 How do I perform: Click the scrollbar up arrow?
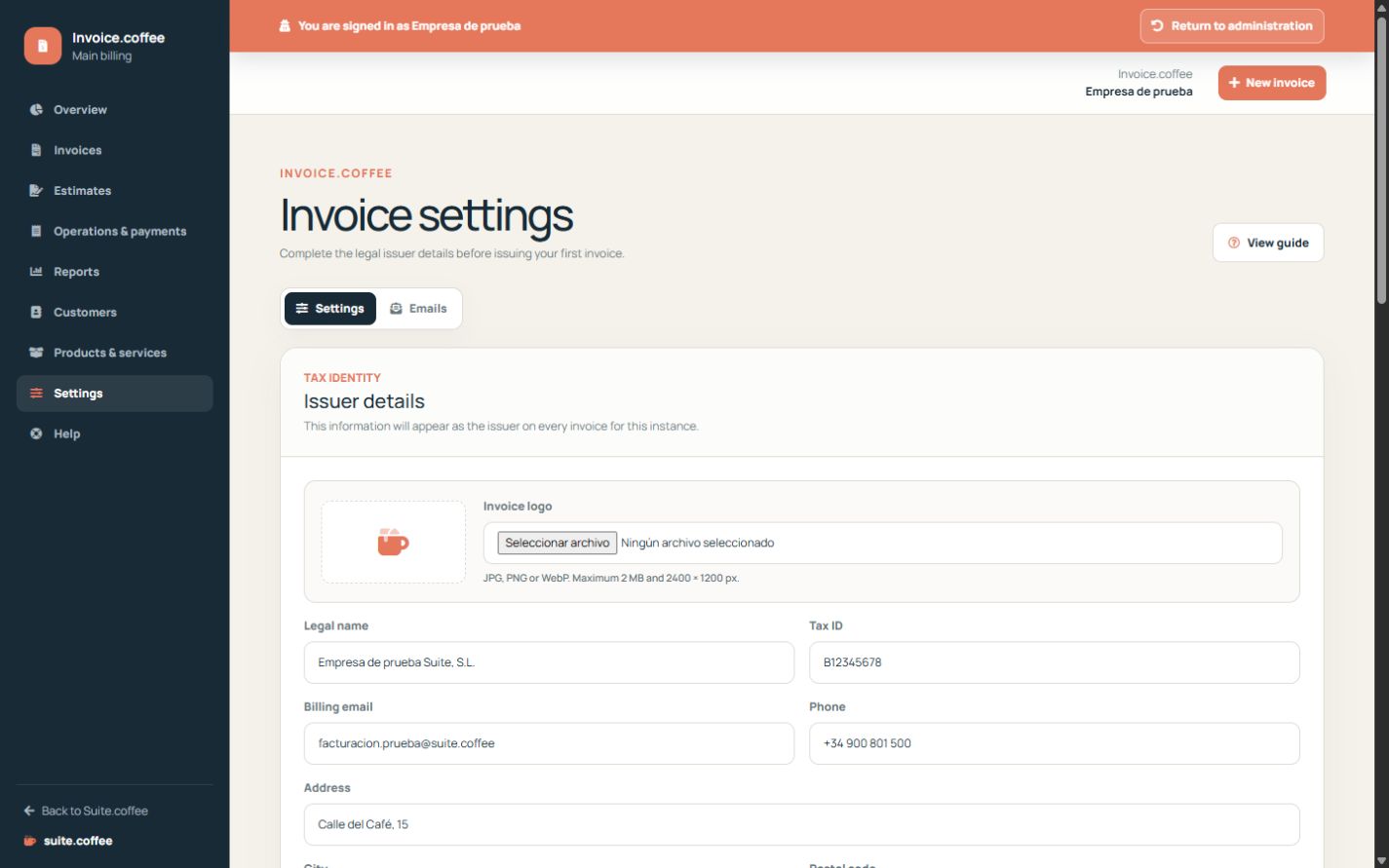click(1381, 7)
